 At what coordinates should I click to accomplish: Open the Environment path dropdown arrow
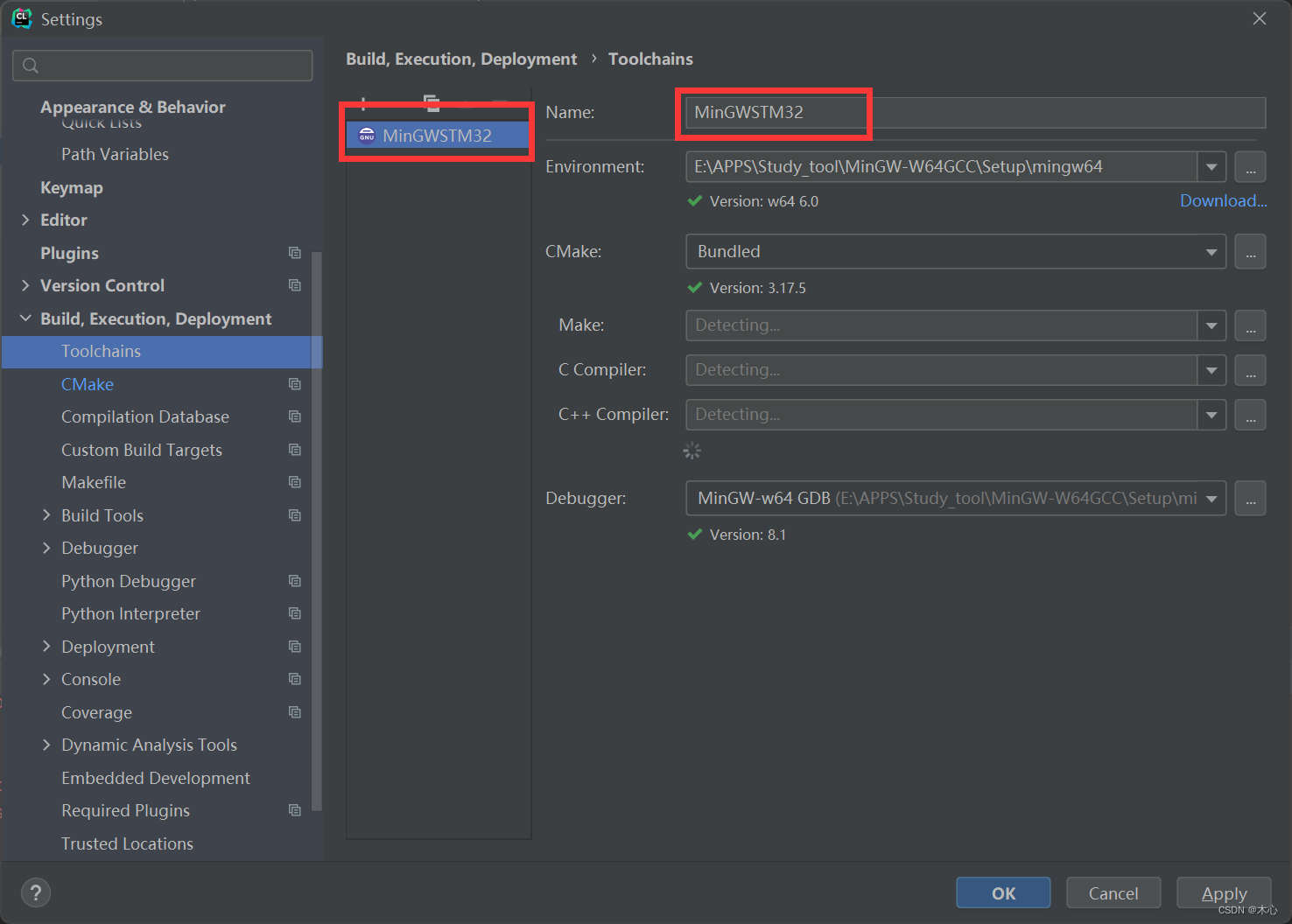1211,166
